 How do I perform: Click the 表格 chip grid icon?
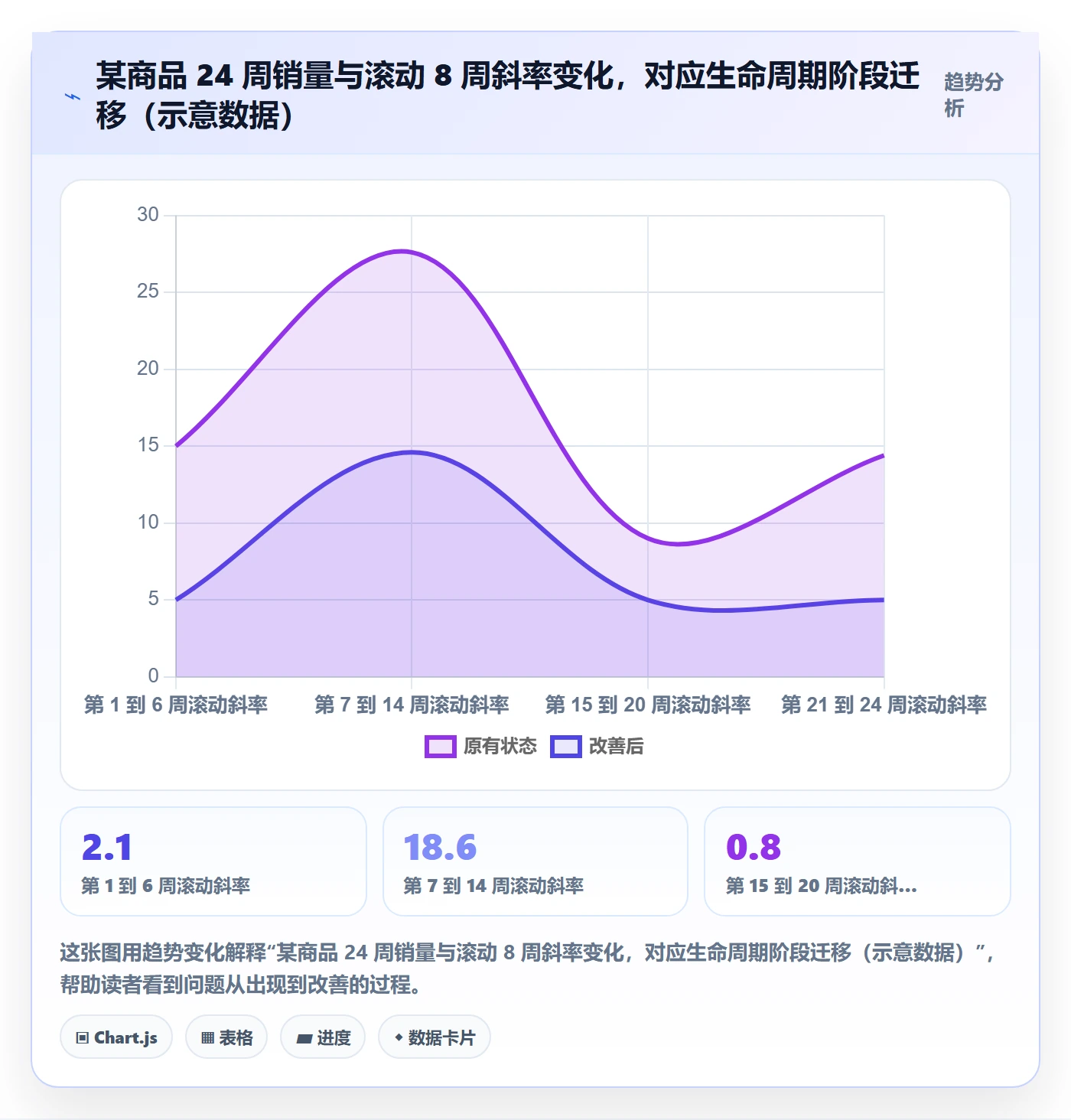click(207, 1038)
